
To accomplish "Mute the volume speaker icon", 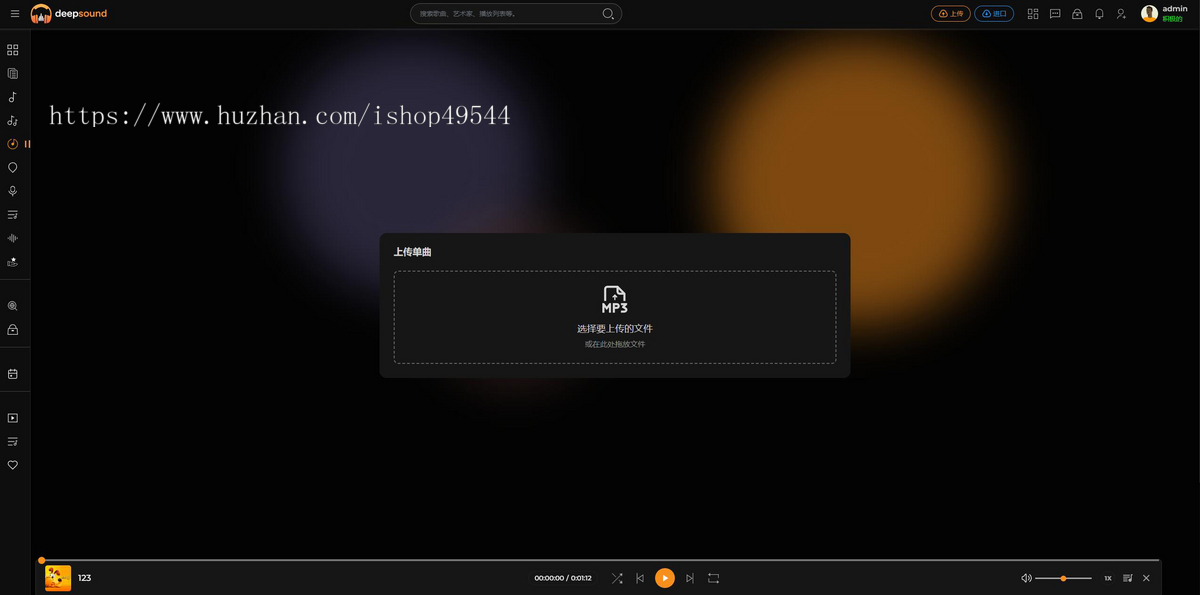I will [x=1026, y=578].
